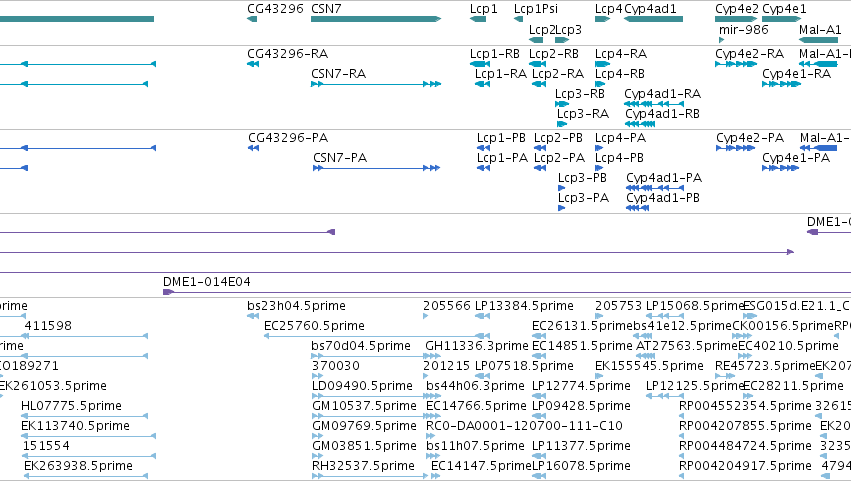The width and height of the screenshot is (851, 481).
Task: Click the Lcp4 gene label
Action: [x=608, y=9]
